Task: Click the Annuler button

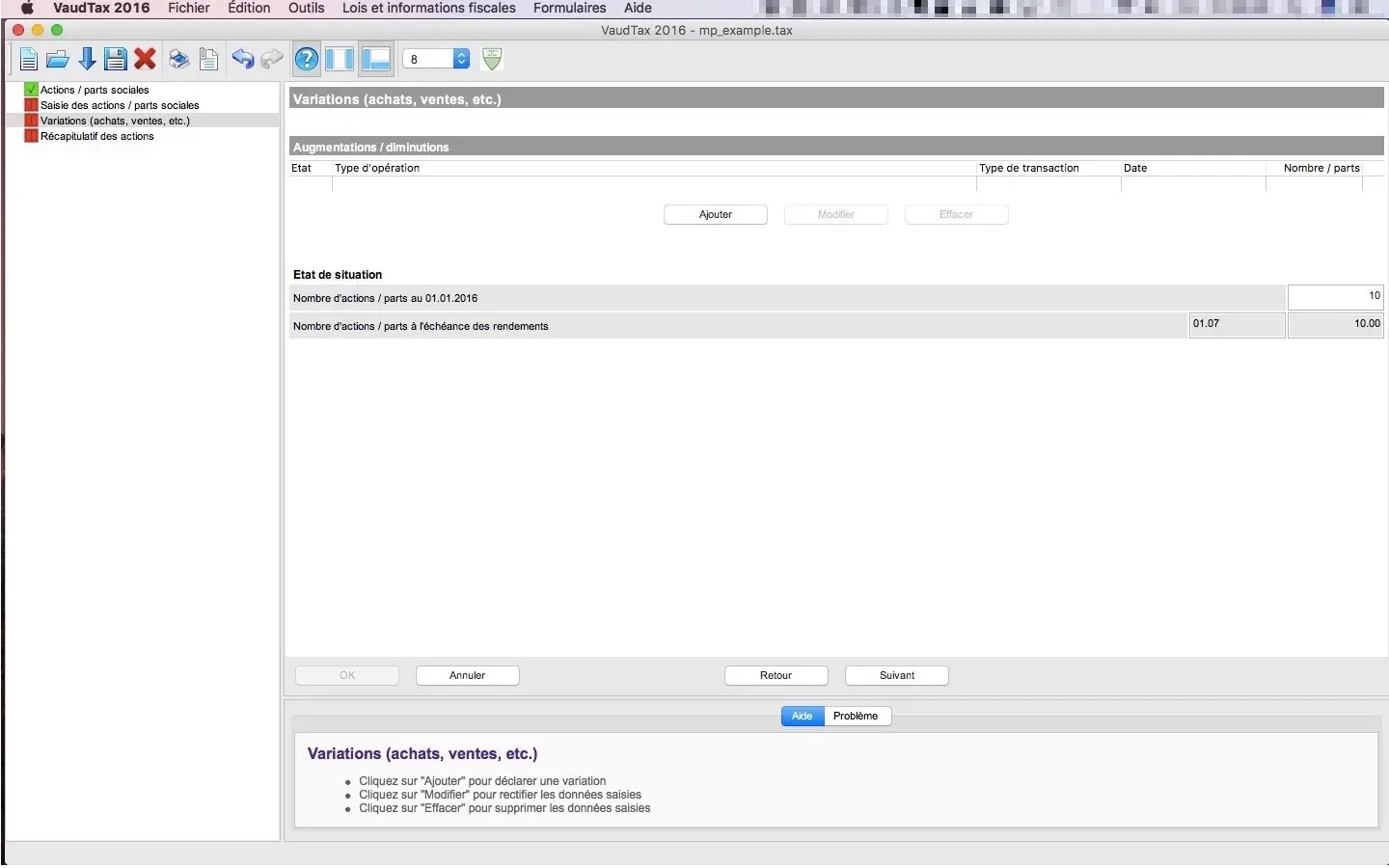Action: click(x=468, y=675)
